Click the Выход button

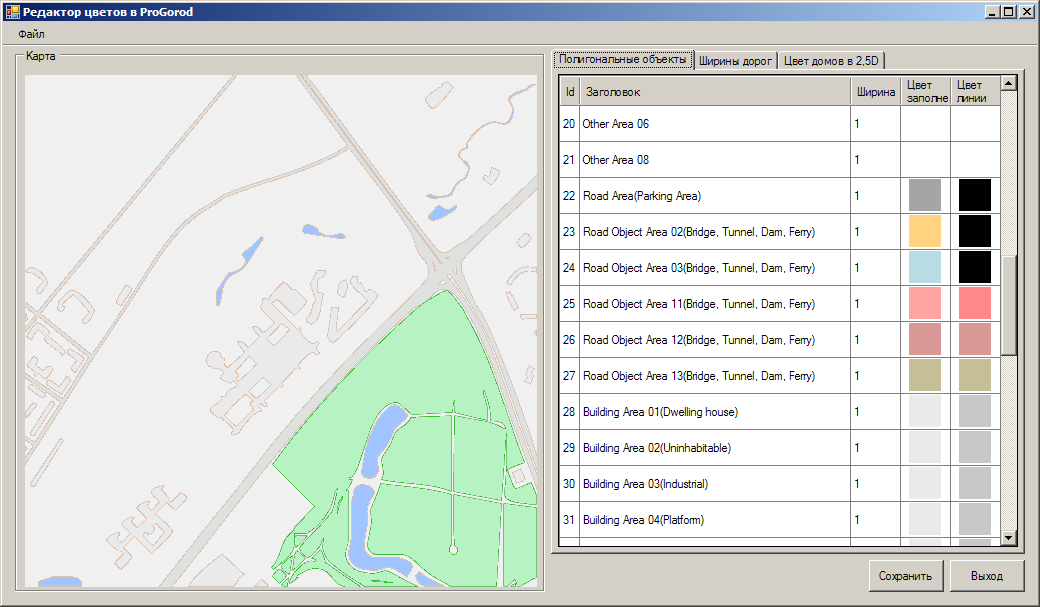986,576
